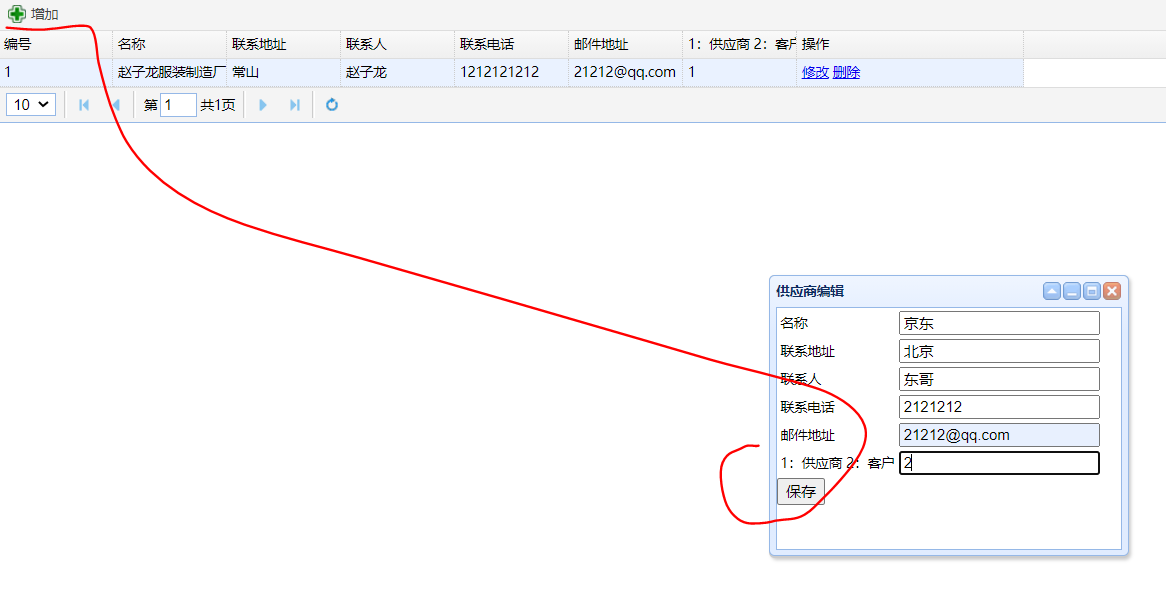Click the 联系电话 column header

[511, 44]
